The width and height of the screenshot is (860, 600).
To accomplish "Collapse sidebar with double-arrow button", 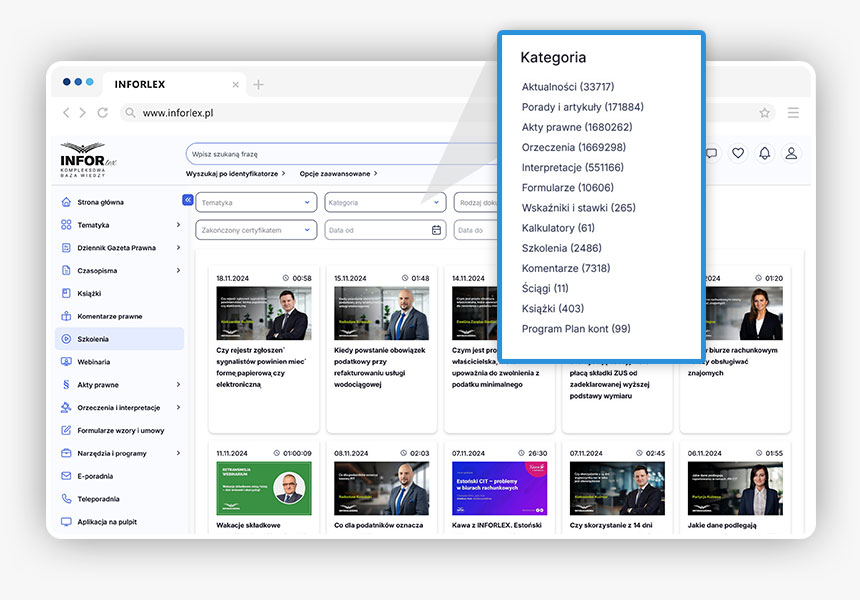I will 187,200.
